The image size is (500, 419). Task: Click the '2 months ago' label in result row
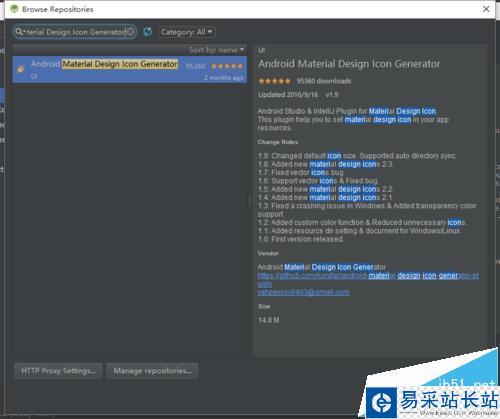pos(224,78)
